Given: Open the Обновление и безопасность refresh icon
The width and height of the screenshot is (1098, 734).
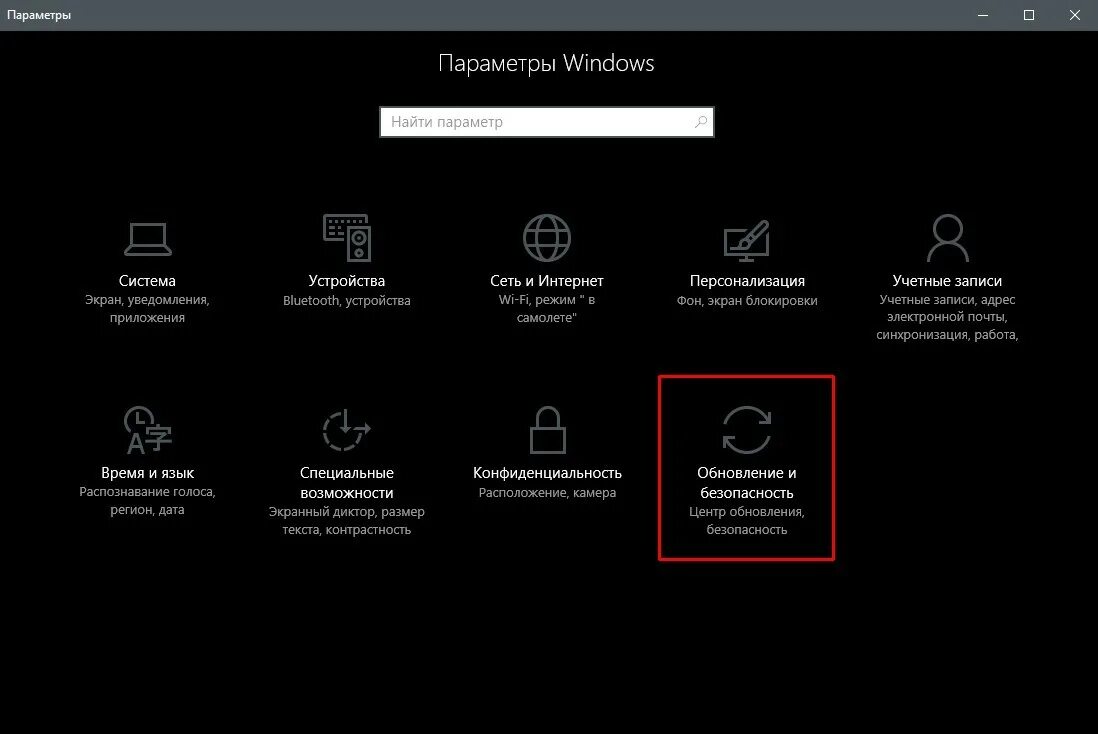Looking at the screenshot, I should pos(746,430).
